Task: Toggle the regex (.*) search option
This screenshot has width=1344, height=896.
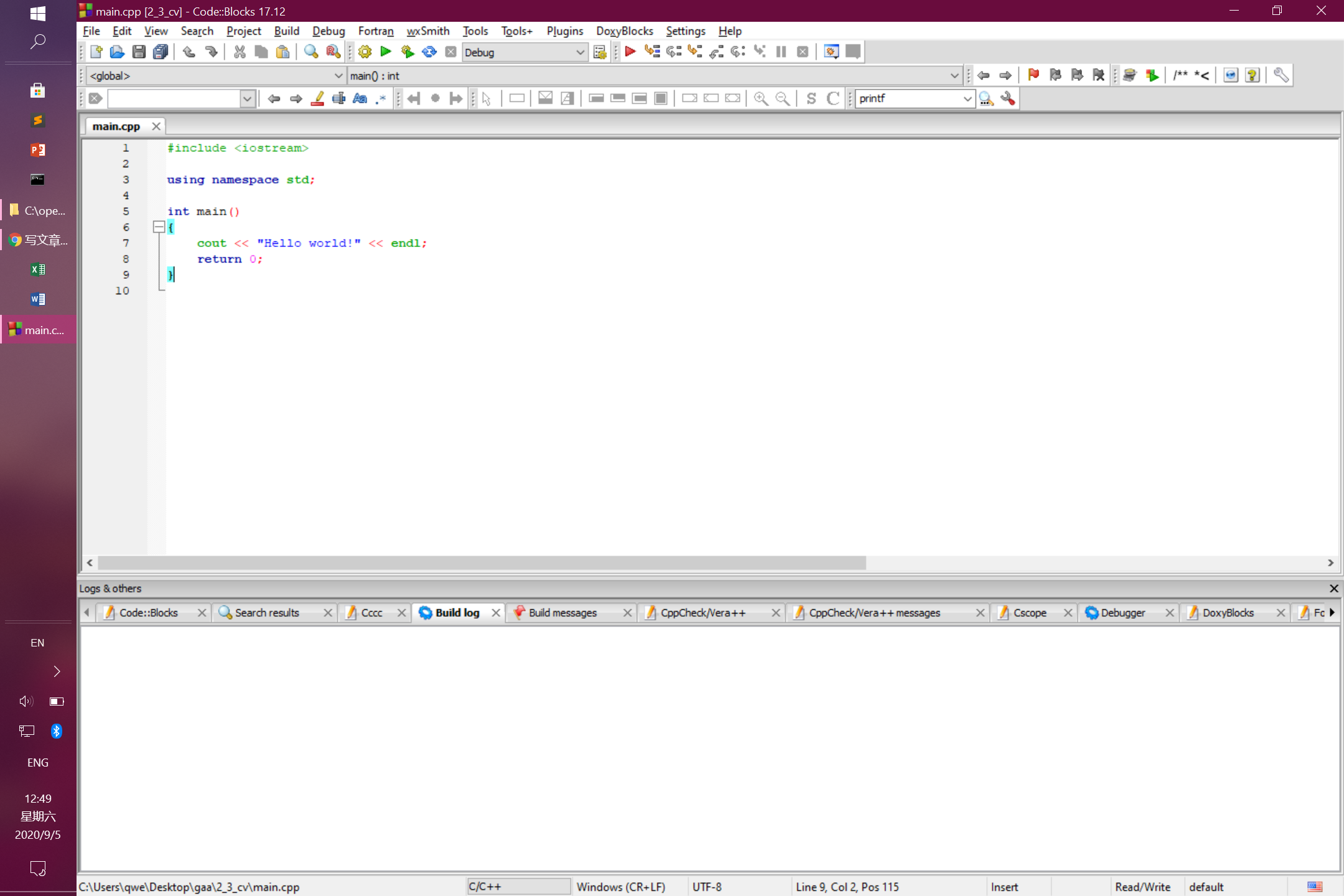Action: click(x=381, y=98)
